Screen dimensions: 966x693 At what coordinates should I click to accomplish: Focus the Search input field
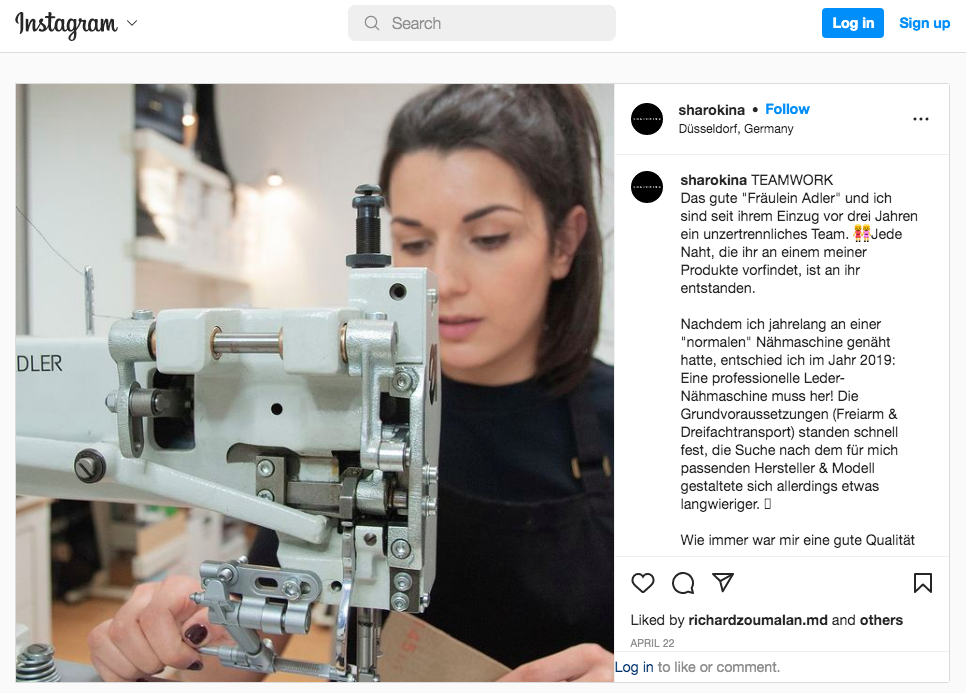point(482,23)
